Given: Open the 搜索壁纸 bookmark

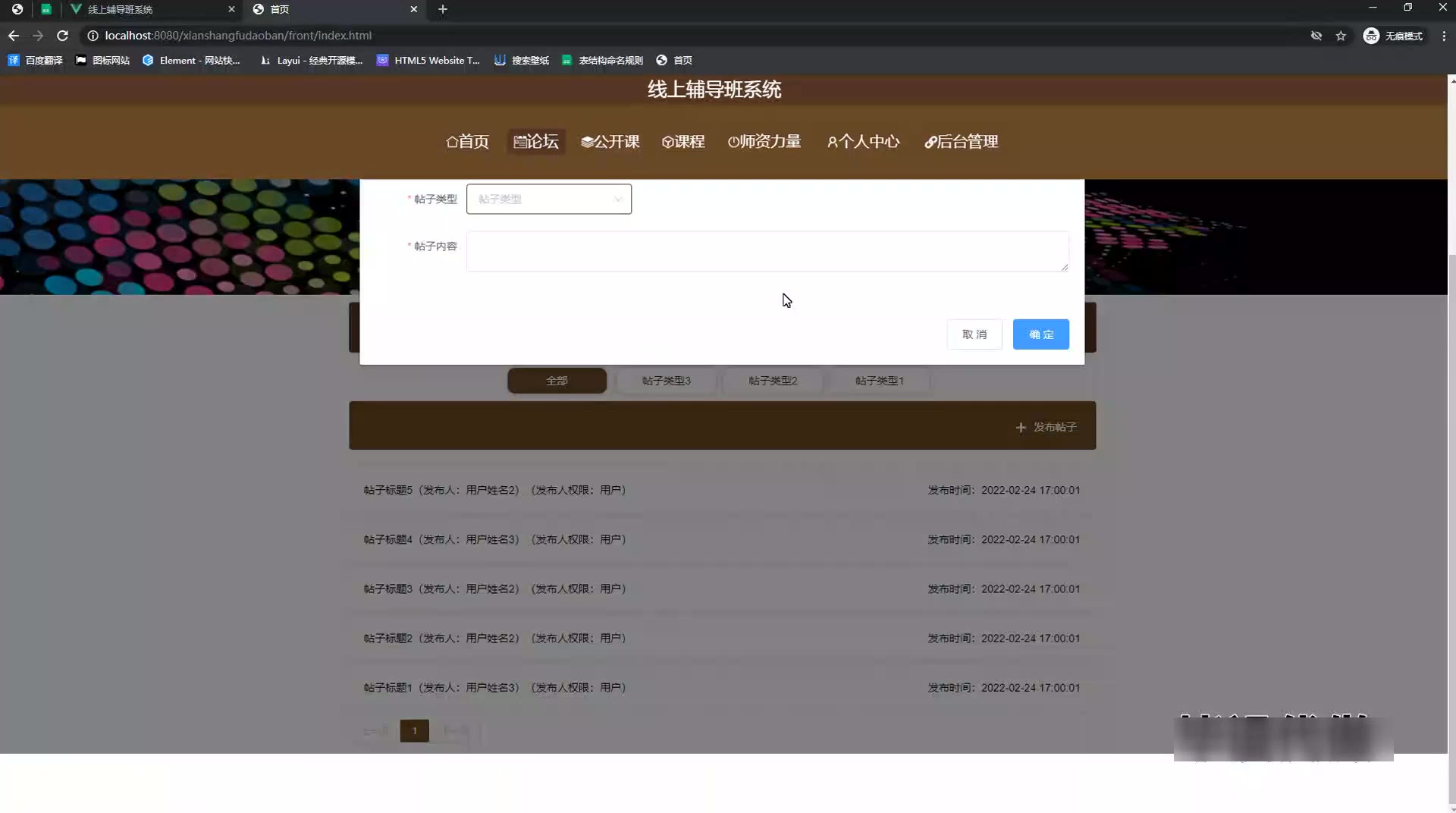Looking at the screenshot, I should click(x=522, y=61).
